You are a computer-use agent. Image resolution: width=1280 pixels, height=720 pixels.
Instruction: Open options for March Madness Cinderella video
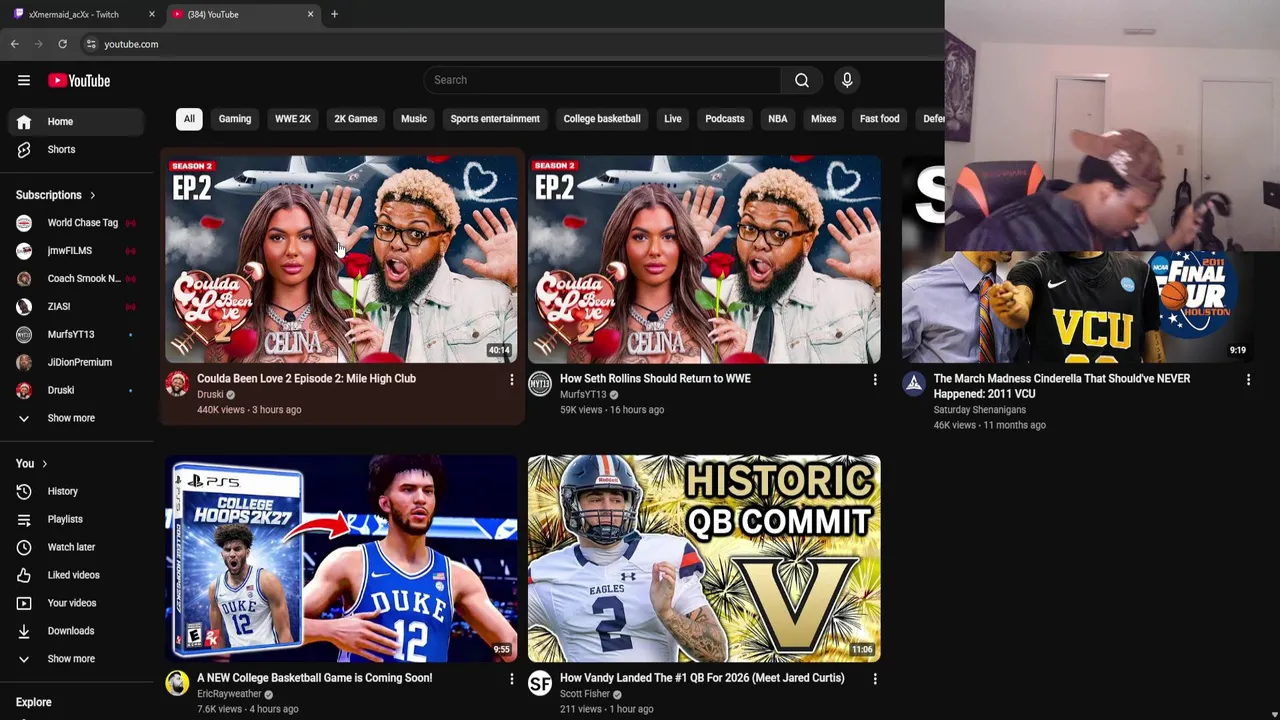tap(1248, 380)
